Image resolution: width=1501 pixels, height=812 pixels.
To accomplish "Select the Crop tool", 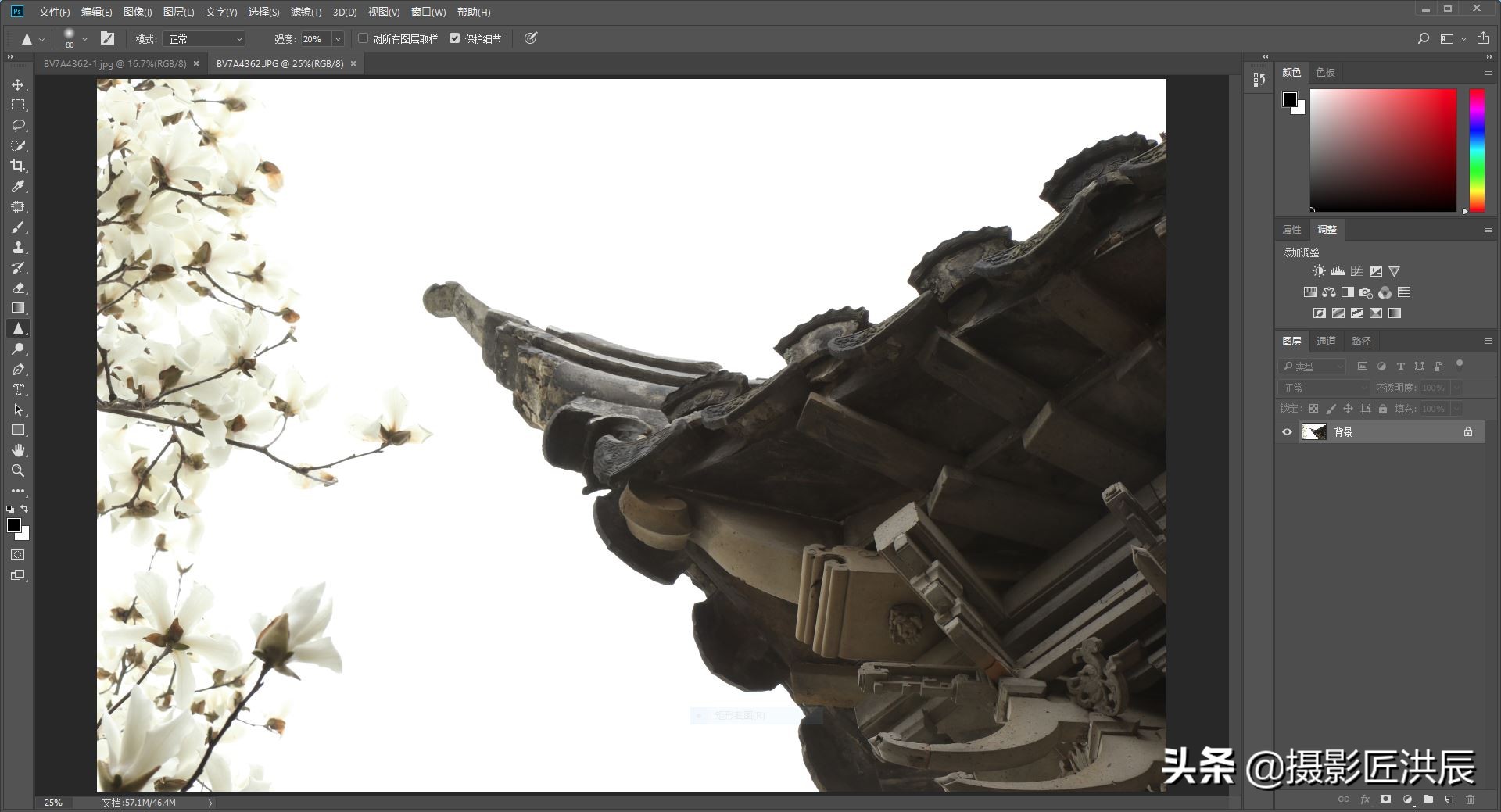I will [x=18, y=166].
